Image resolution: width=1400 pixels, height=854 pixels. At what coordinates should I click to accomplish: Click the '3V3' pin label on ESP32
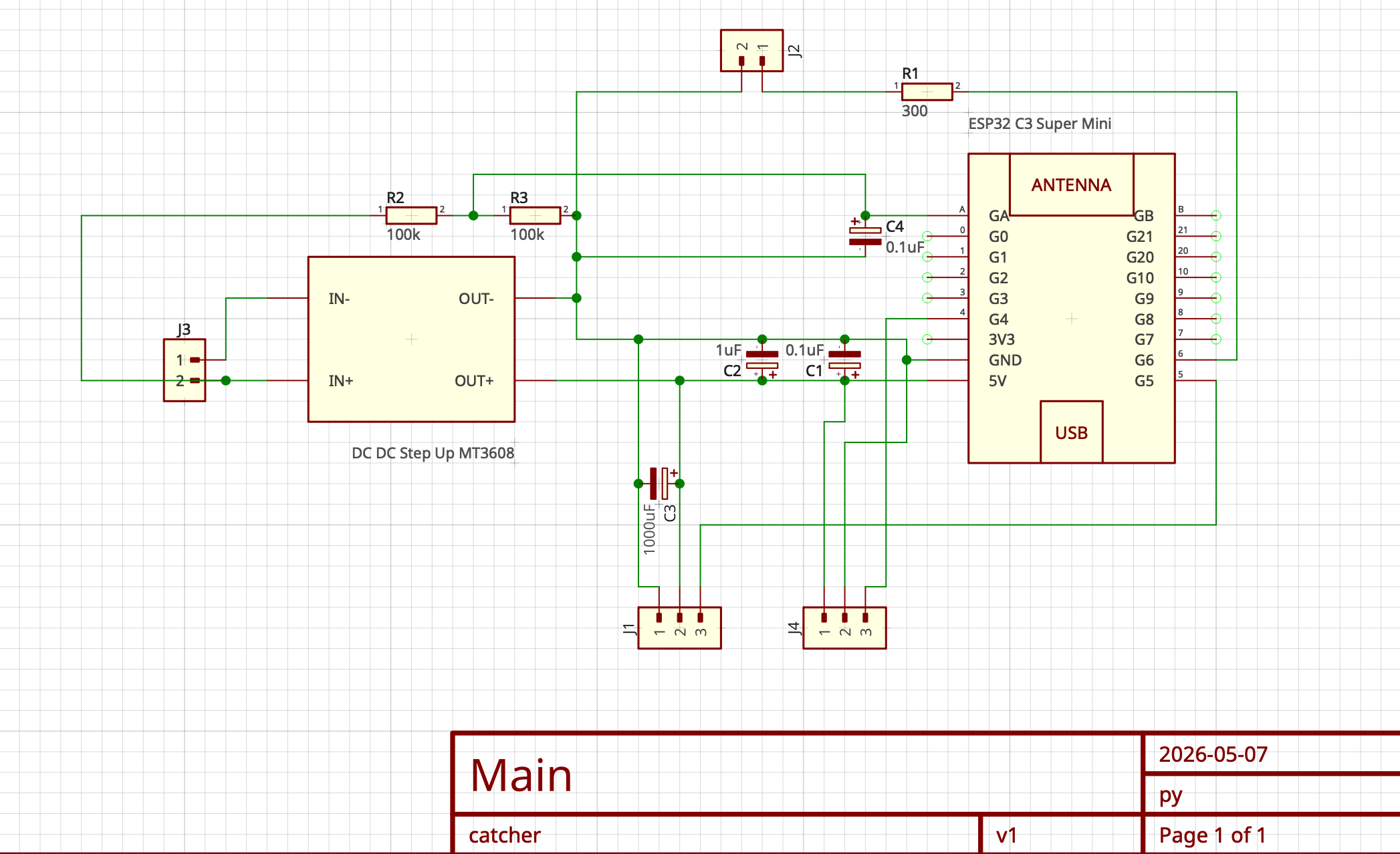(1002, 339)
